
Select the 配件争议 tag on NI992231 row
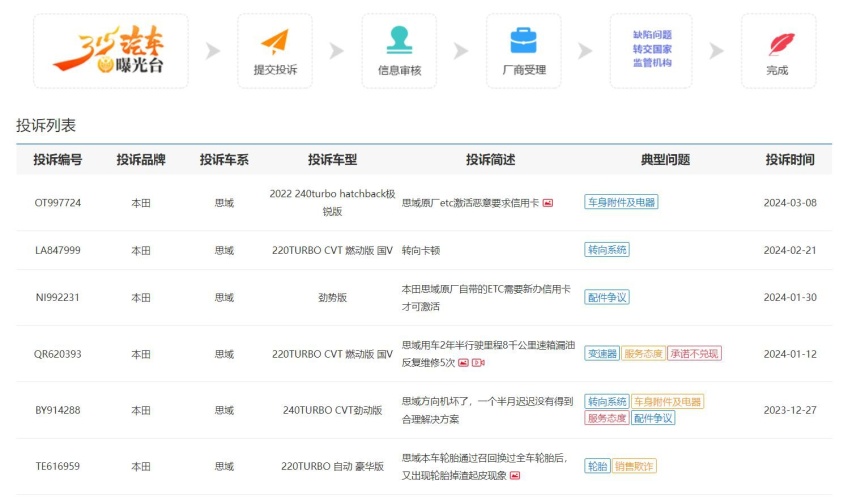607,297
